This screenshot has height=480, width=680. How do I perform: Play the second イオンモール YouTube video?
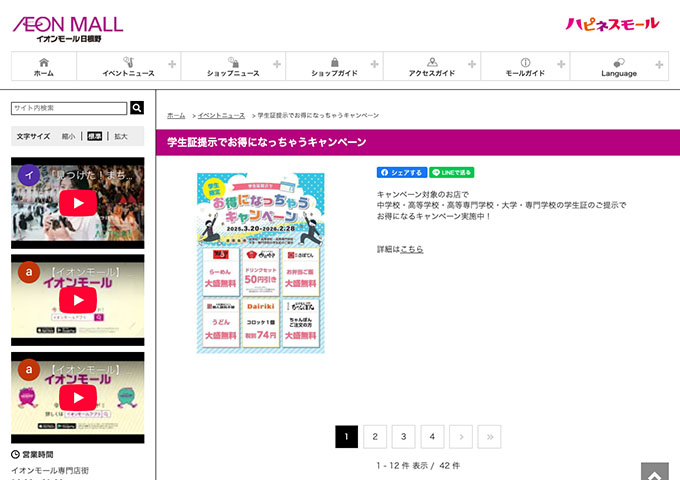(77, 300)
